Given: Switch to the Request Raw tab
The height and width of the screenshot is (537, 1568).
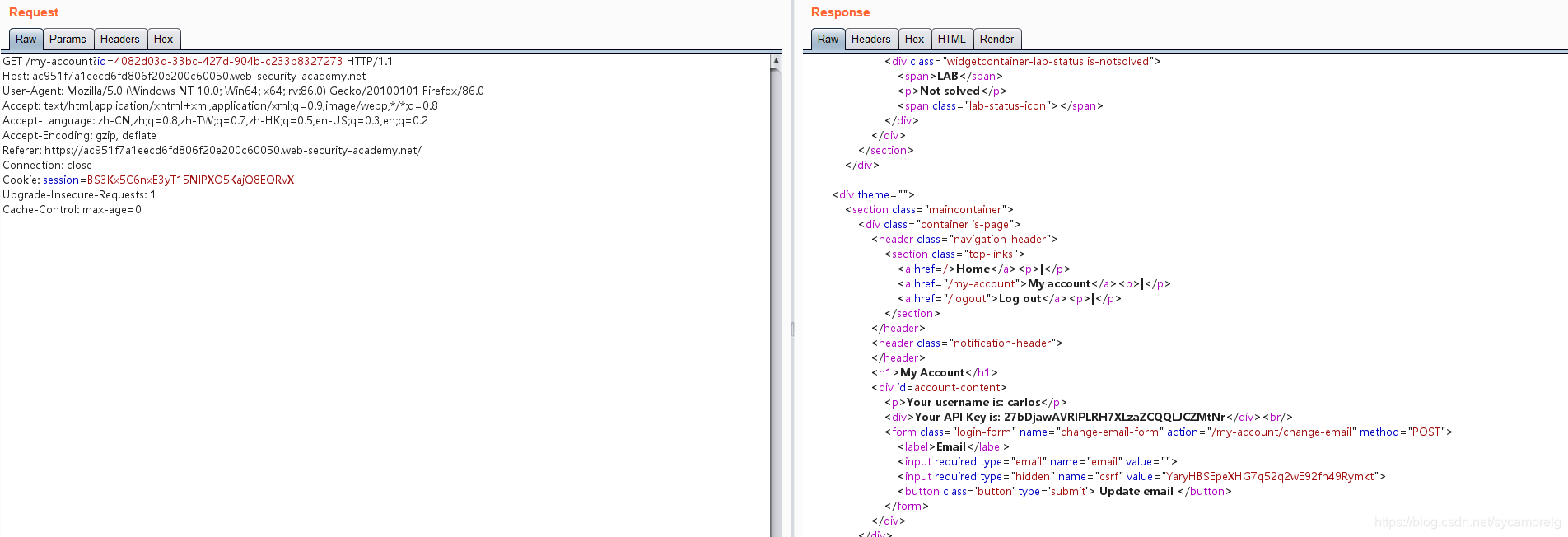Looking at the screenshot, I should coord(26,40).
